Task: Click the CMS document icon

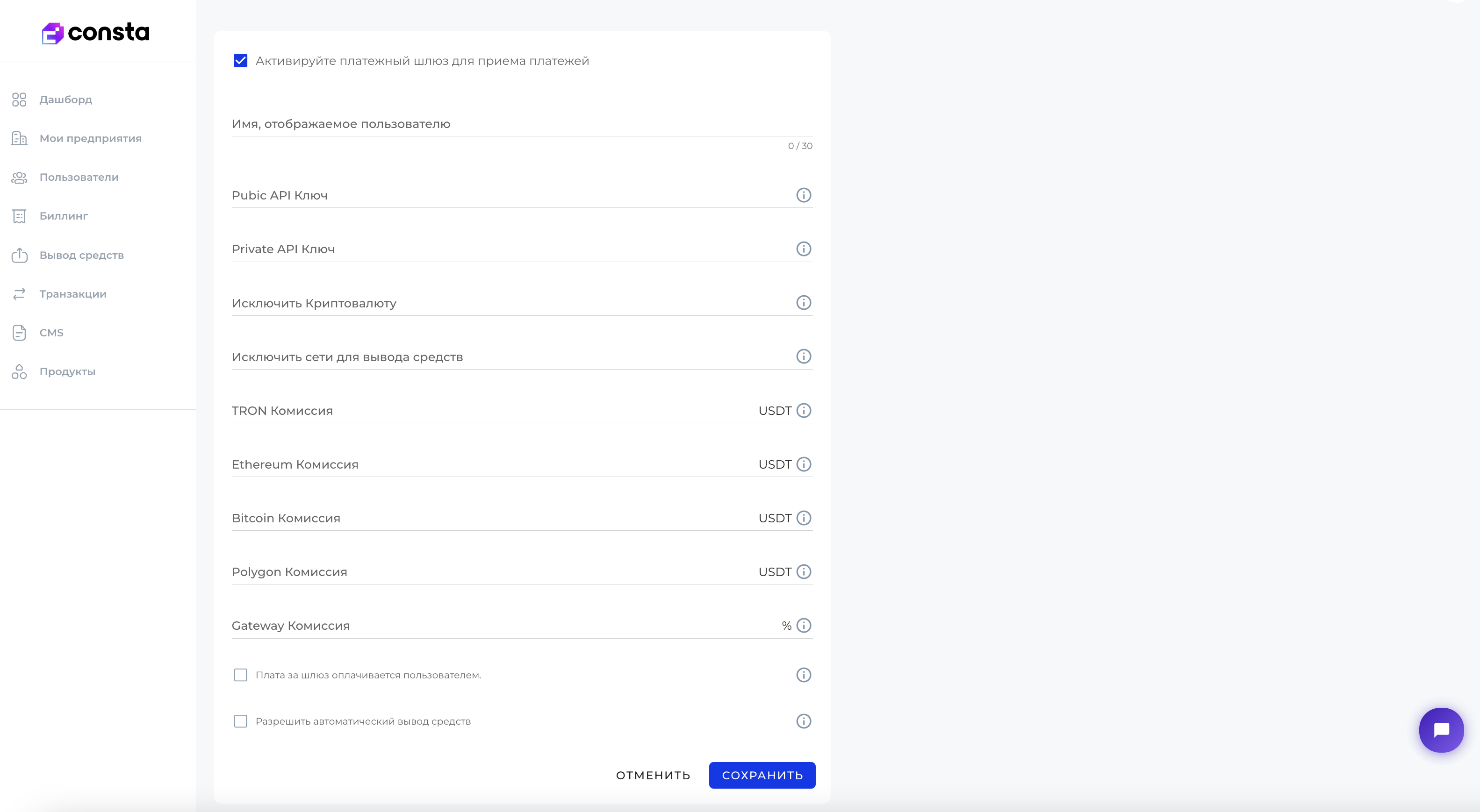Action: [x=19, y=333]
